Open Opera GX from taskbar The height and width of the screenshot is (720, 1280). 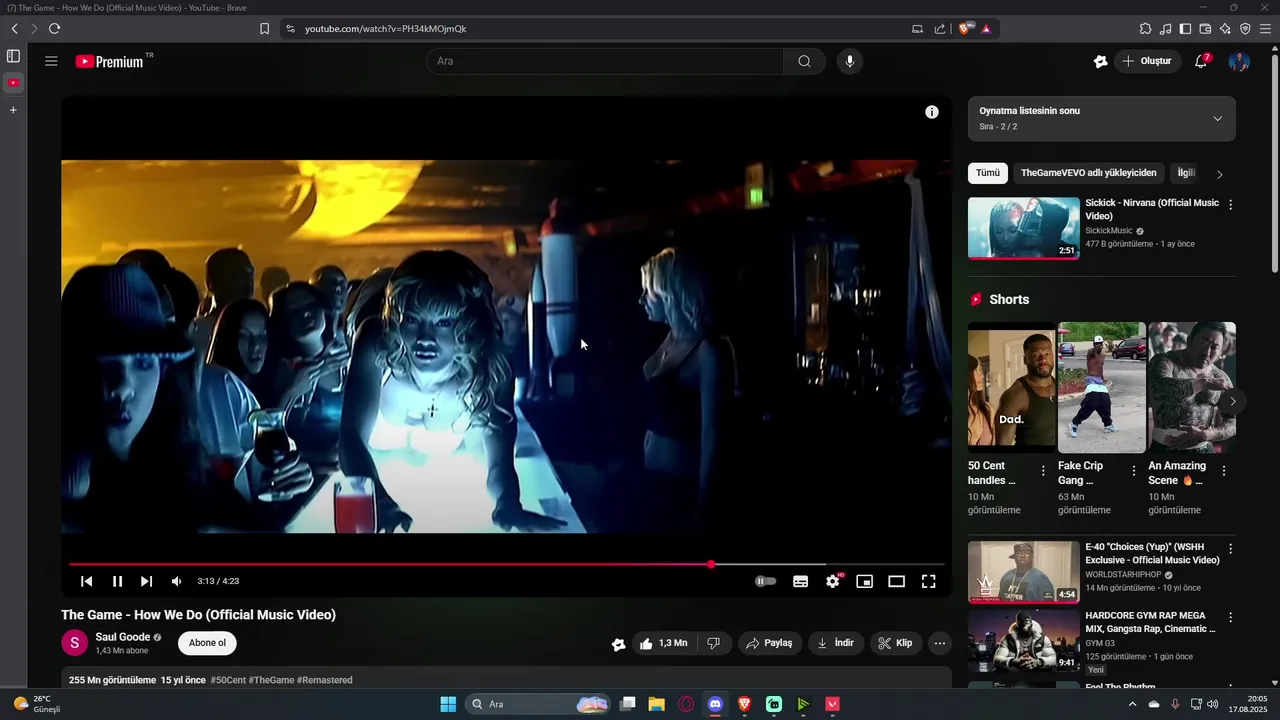[686, 704]
